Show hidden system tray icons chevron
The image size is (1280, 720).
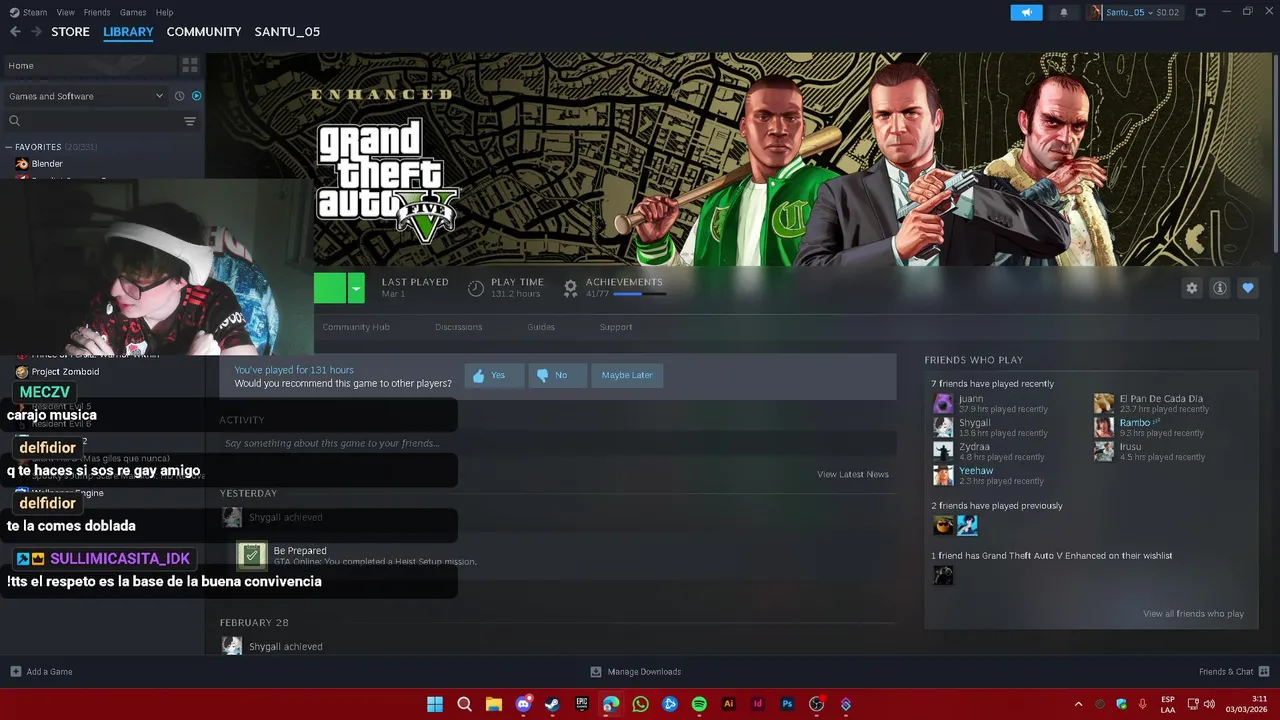(x=1078, y=704)
